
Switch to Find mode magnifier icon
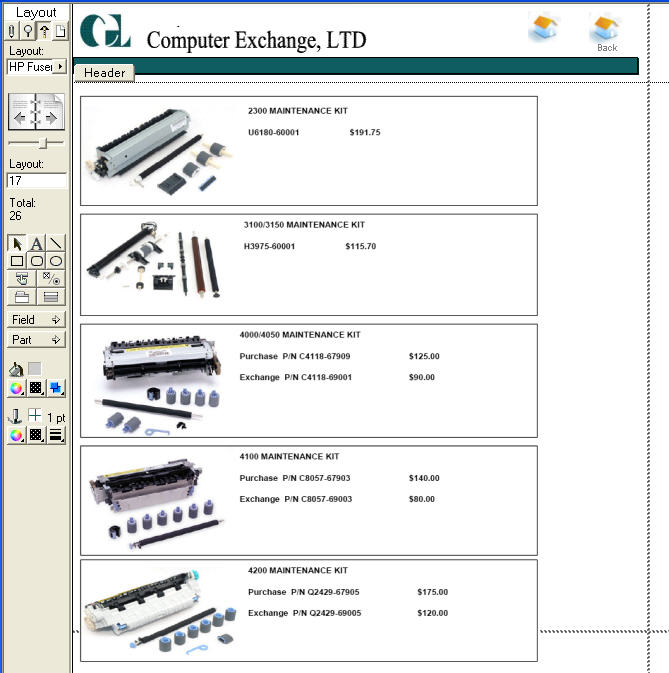[28, 31]
